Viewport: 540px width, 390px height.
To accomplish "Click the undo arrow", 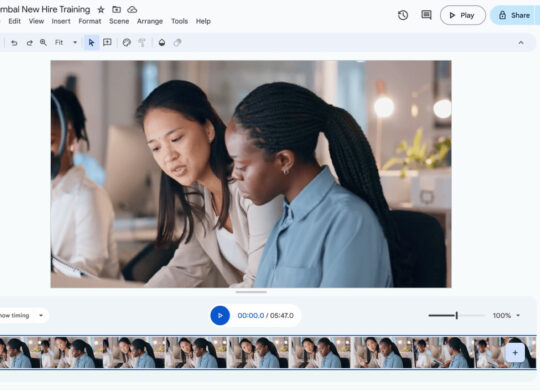I will click(14, 43).
